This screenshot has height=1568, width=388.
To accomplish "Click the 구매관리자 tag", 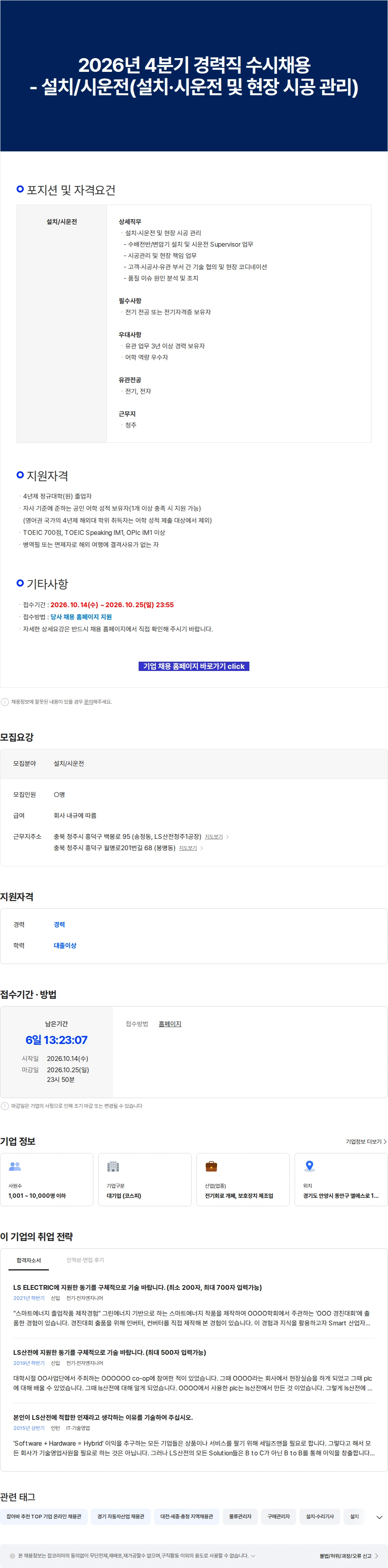I will coord(278,1516).
